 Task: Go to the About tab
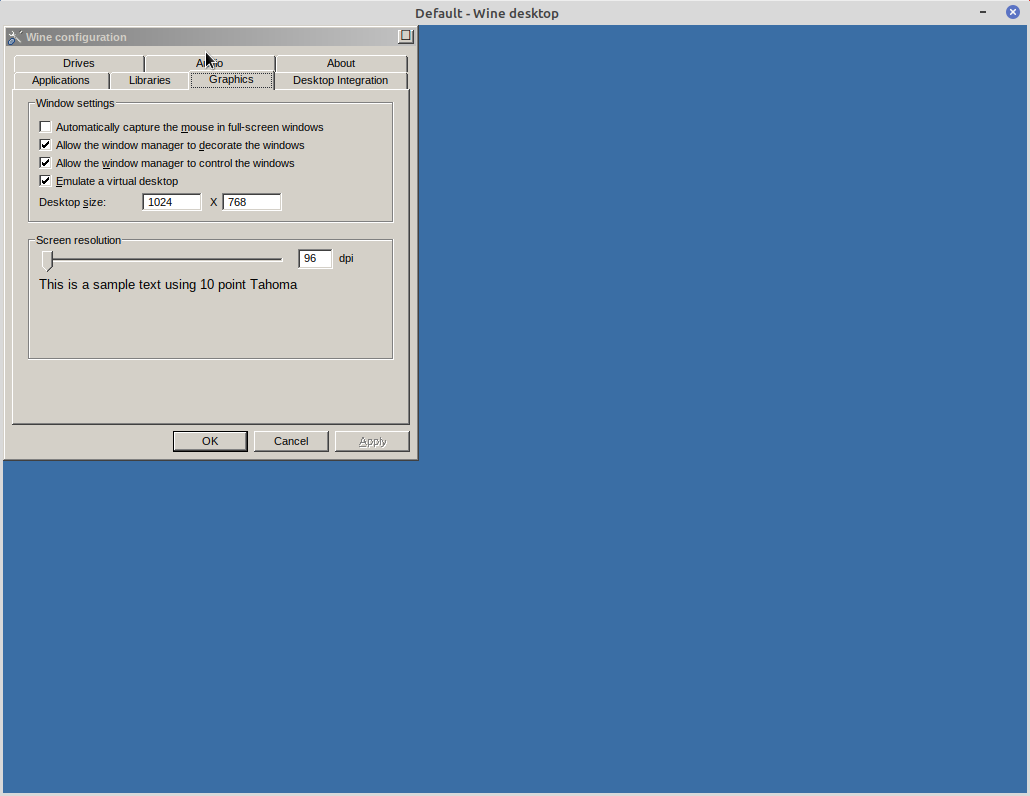click(x=341, y=63)
